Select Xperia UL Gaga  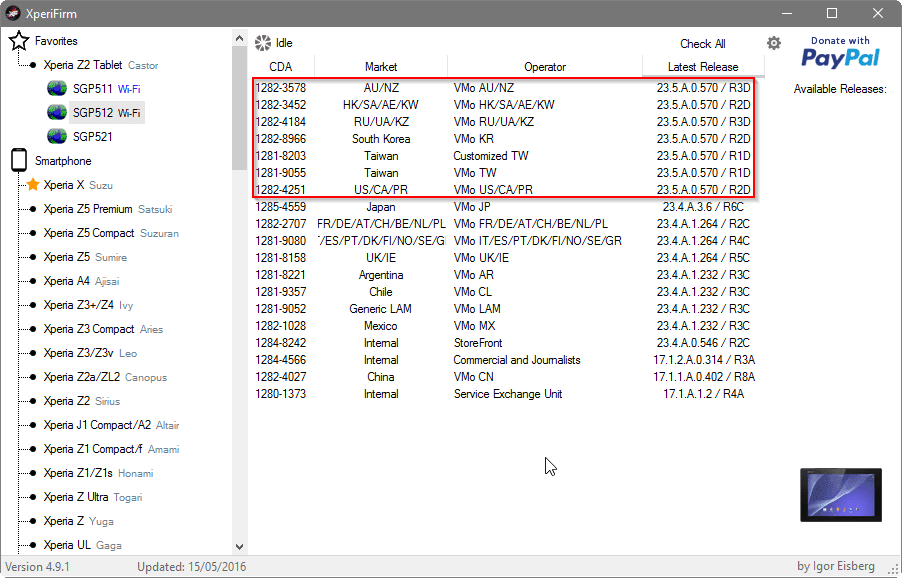pyautogui.click(x=82, y=545)
